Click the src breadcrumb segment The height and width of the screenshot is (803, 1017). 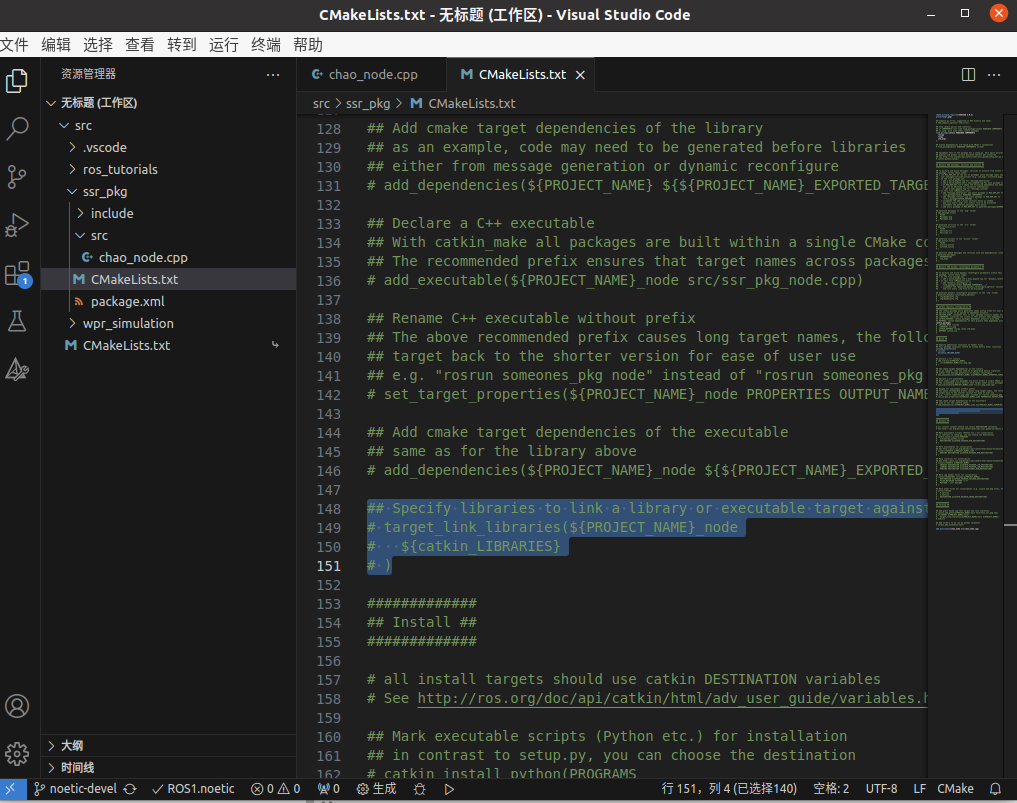[x=321, y=104]
